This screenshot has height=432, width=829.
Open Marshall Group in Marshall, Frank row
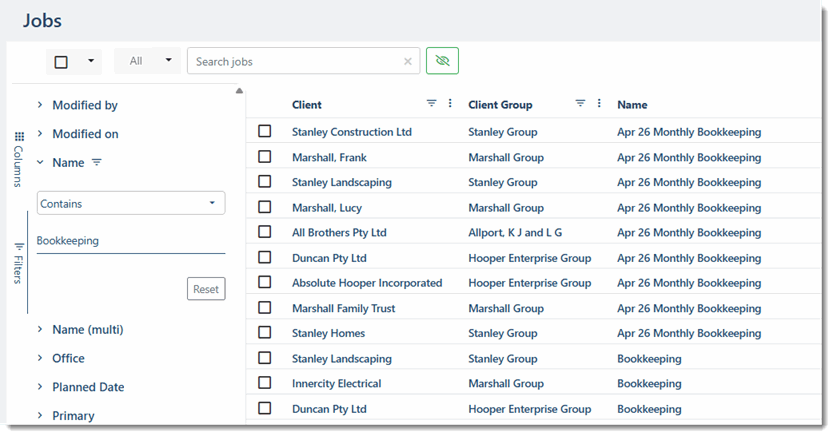pos(505,157)
